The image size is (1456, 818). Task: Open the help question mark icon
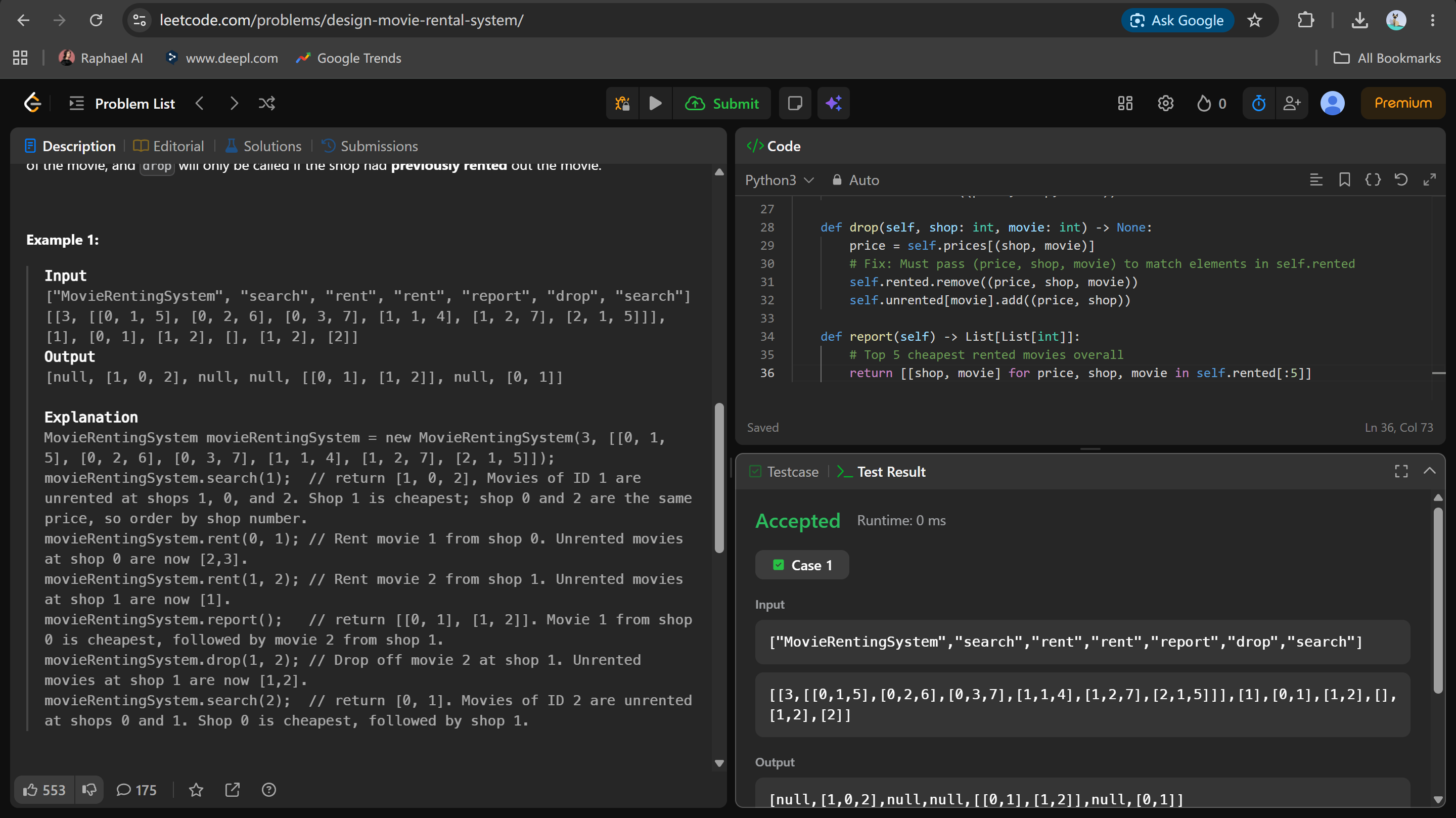(268, 790)
